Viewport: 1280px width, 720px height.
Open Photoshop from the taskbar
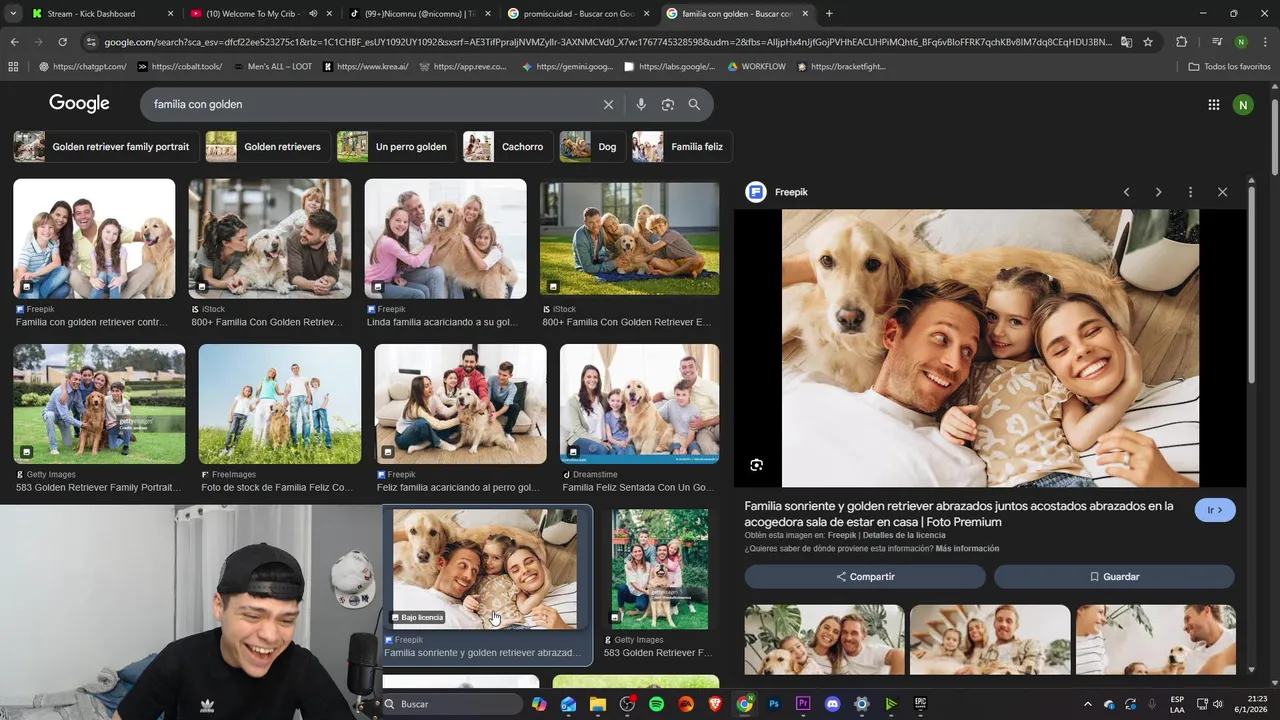point(774,704)
